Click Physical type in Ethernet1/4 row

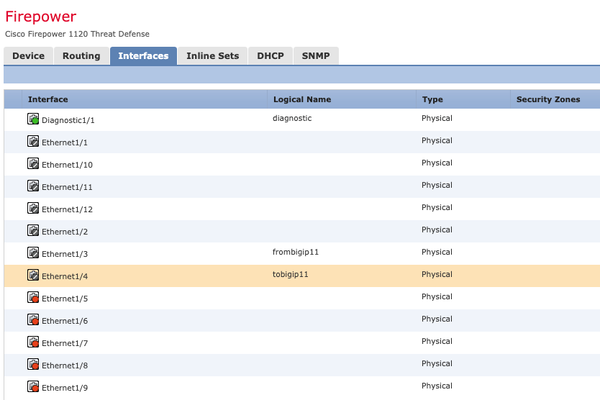pos(437,274)
